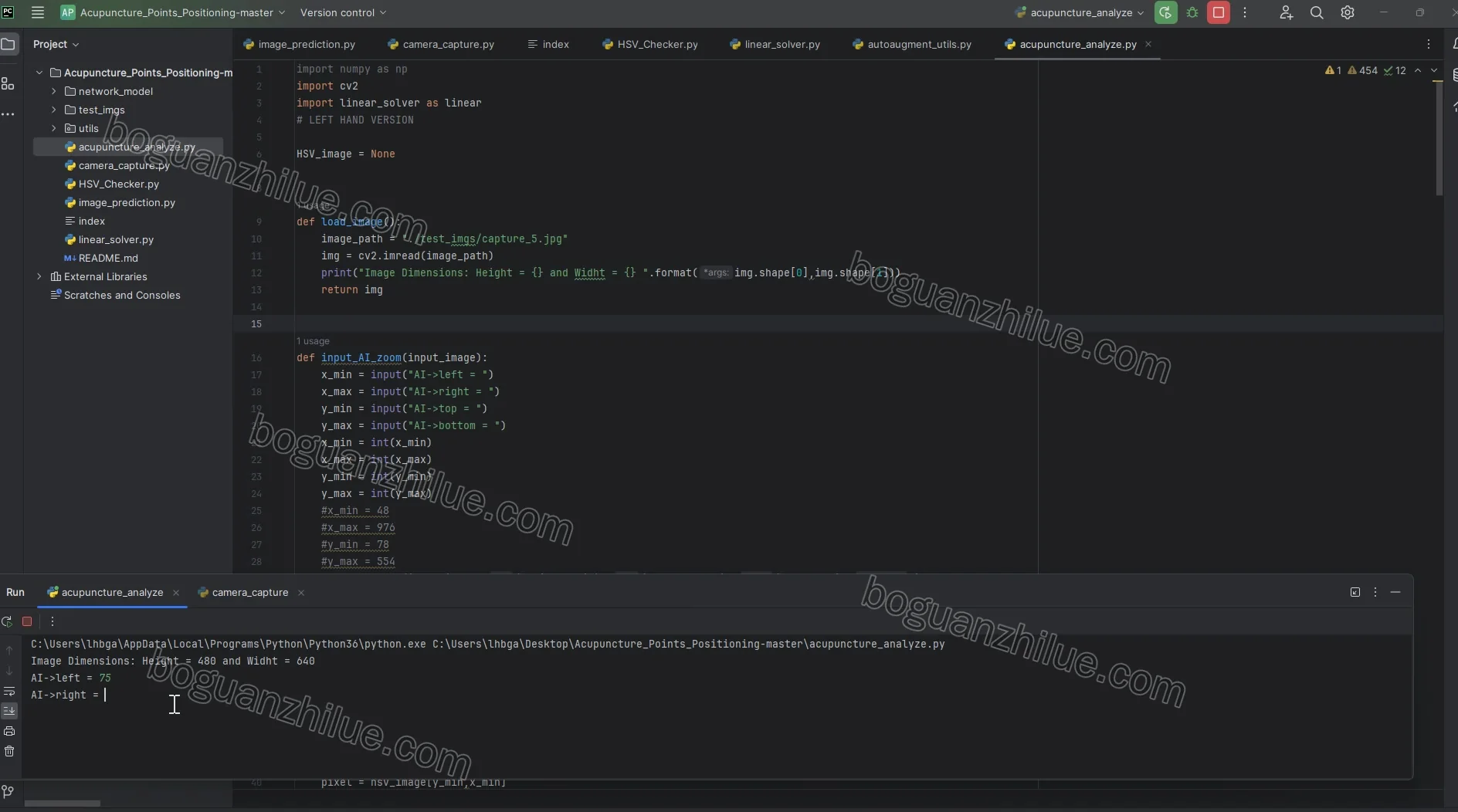Screen dimensions: 1458x812
Task: Expand External Libraries node
Action: click(x=39, y=276)
